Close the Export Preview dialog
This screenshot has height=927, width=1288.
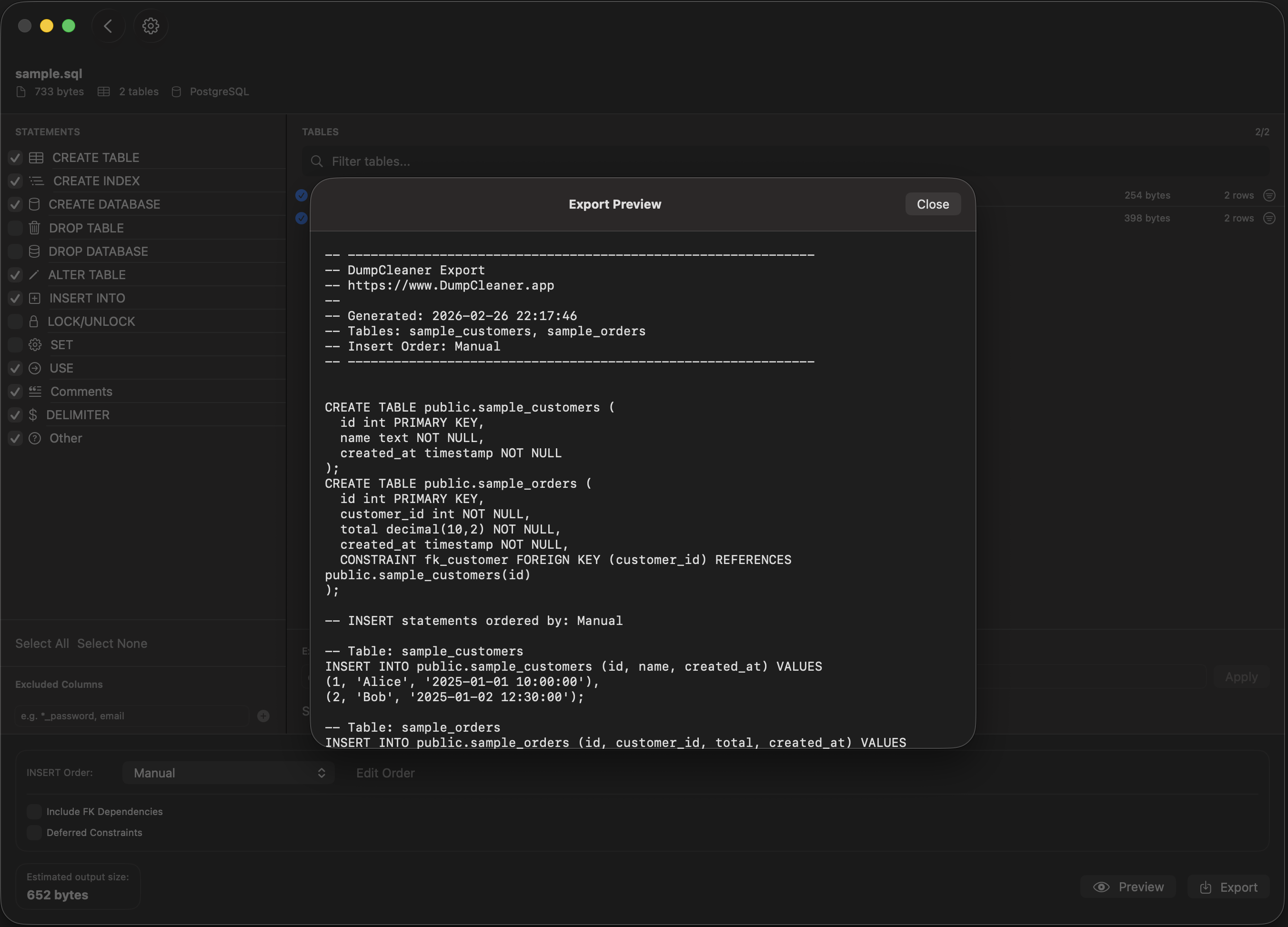click(x=933, y=204)
